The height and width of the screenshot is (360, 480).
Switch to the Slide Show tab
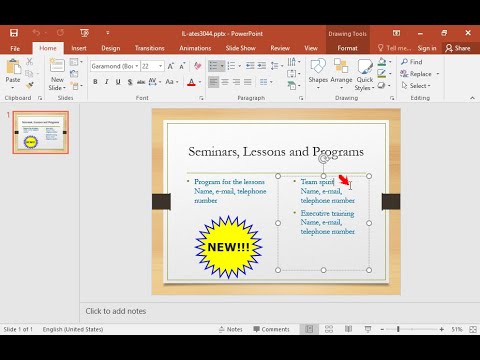point(240,48)
